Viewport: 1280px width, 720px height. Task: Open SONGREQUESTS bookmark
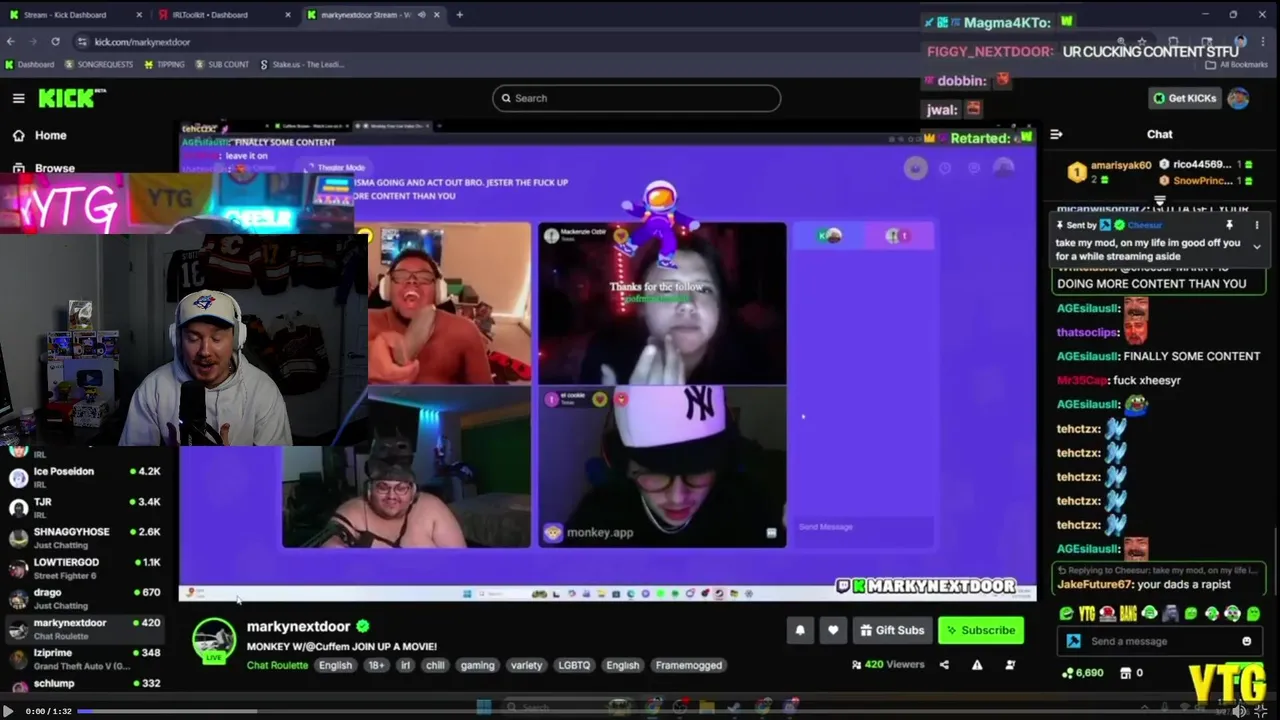pos(99,64)
